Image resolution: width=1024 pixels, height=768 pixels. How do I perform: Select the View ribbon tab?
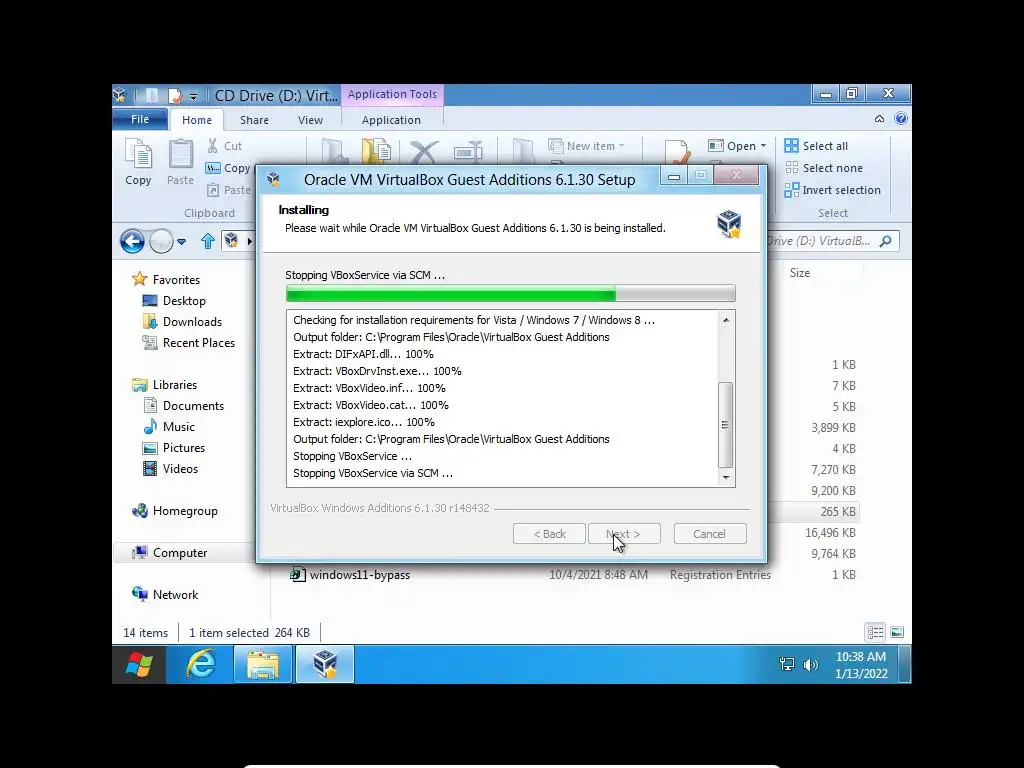pos(310,120)
